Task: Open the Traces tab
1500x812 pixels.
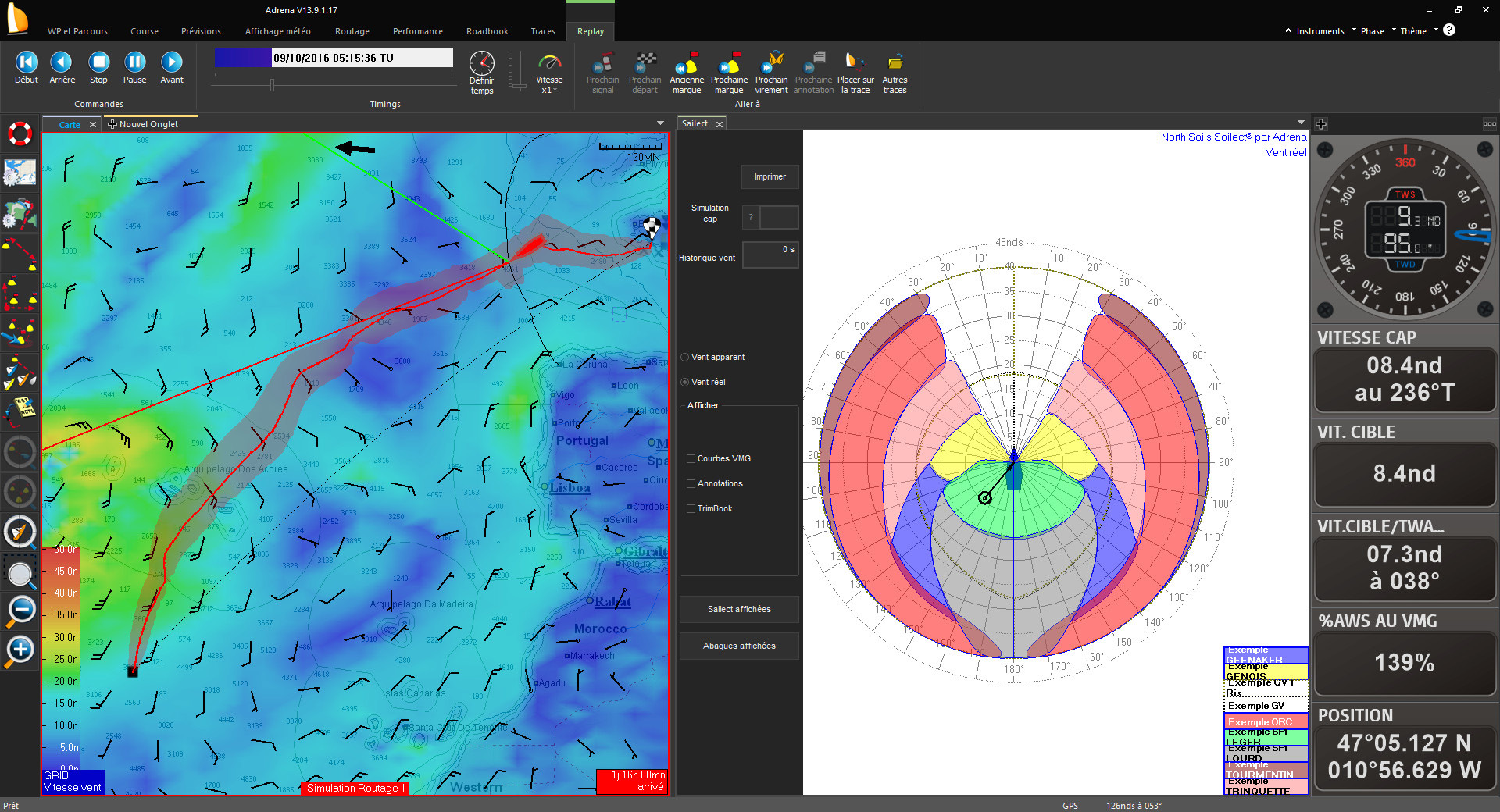Action: (543, 31)
